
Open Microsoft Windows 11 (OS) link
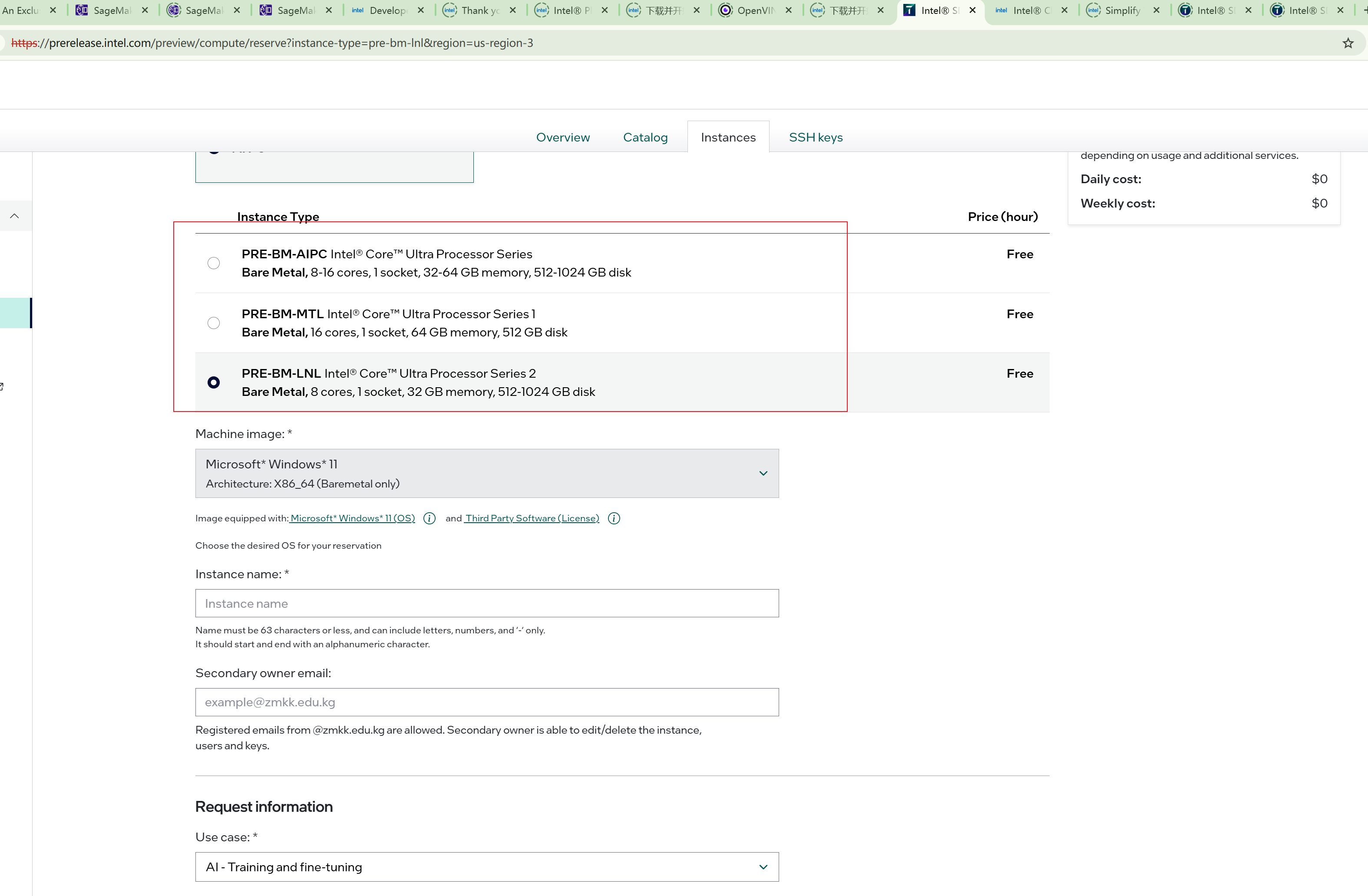(352, 518)
